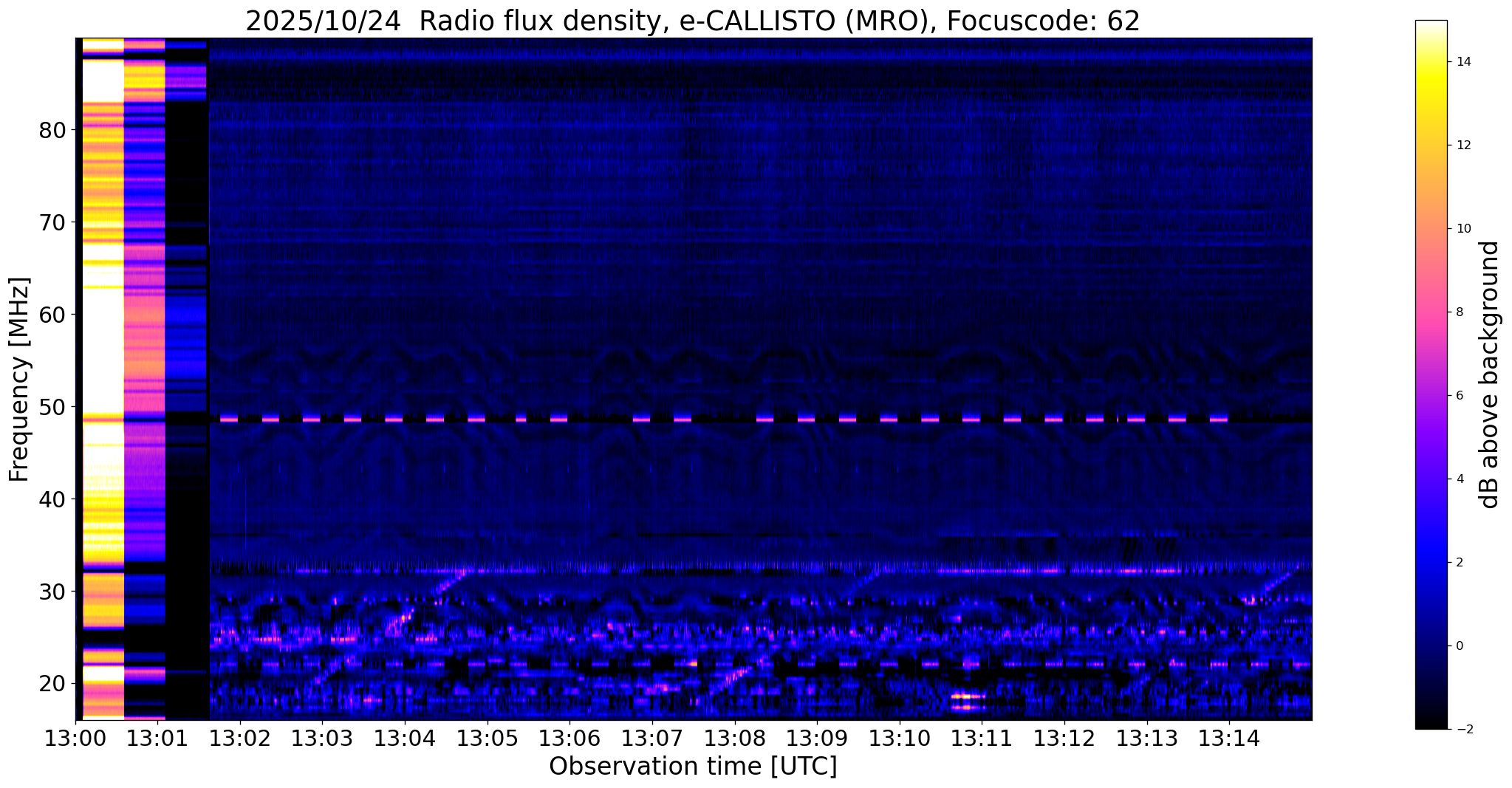Click the 13:05 time tick label

pyautogui.click(x=487, y=739)
